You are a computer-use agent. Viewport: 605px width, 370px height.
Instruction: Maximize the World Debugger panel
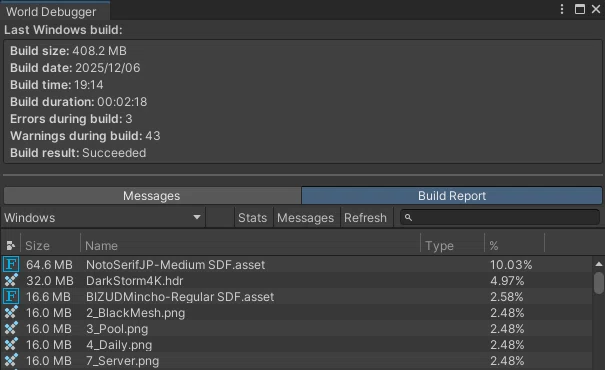(x=580, y=9)
